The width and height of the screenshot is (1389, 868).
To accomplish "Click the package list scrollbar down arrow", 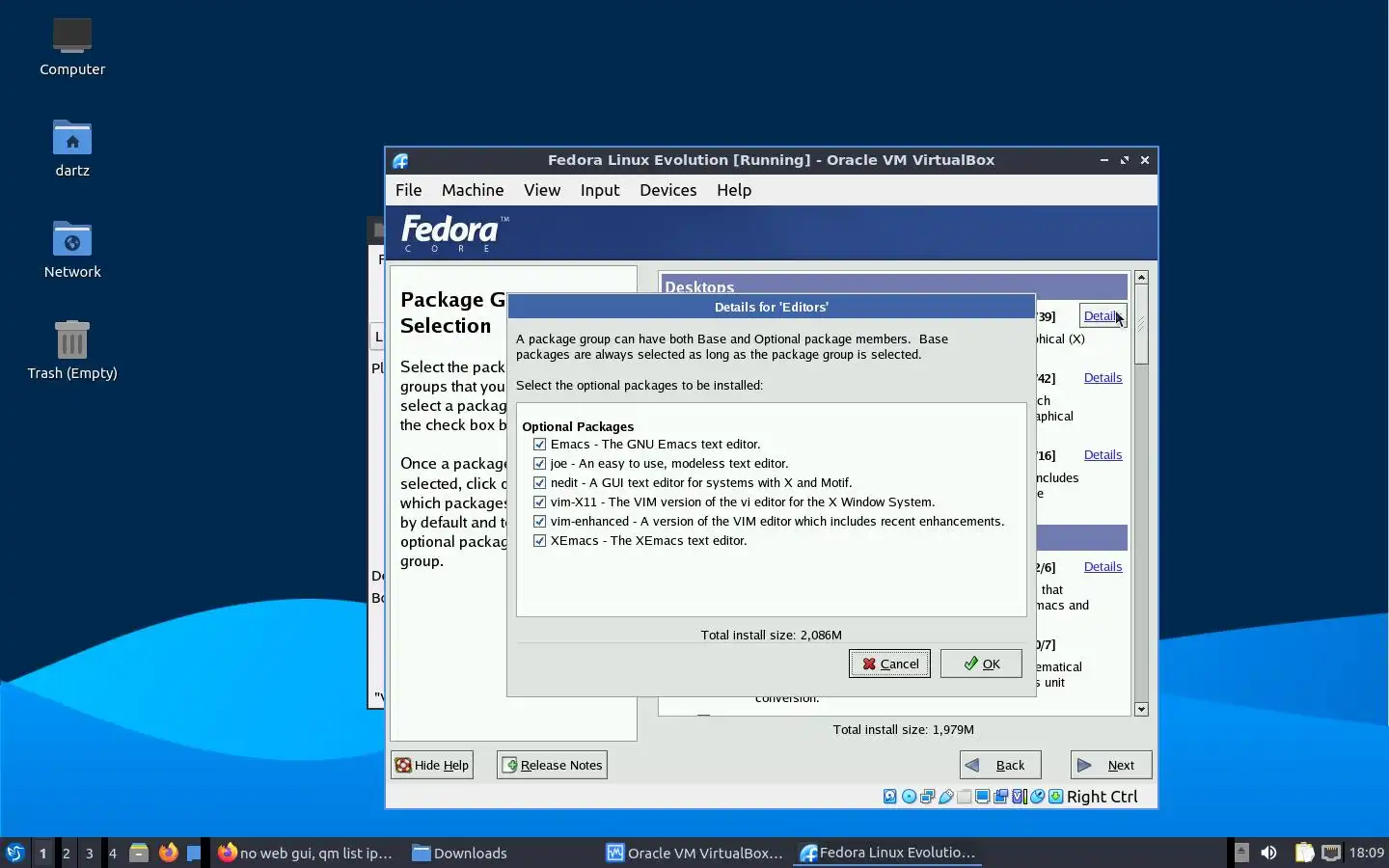I will pyautogui.click(x=1142, y=710).
